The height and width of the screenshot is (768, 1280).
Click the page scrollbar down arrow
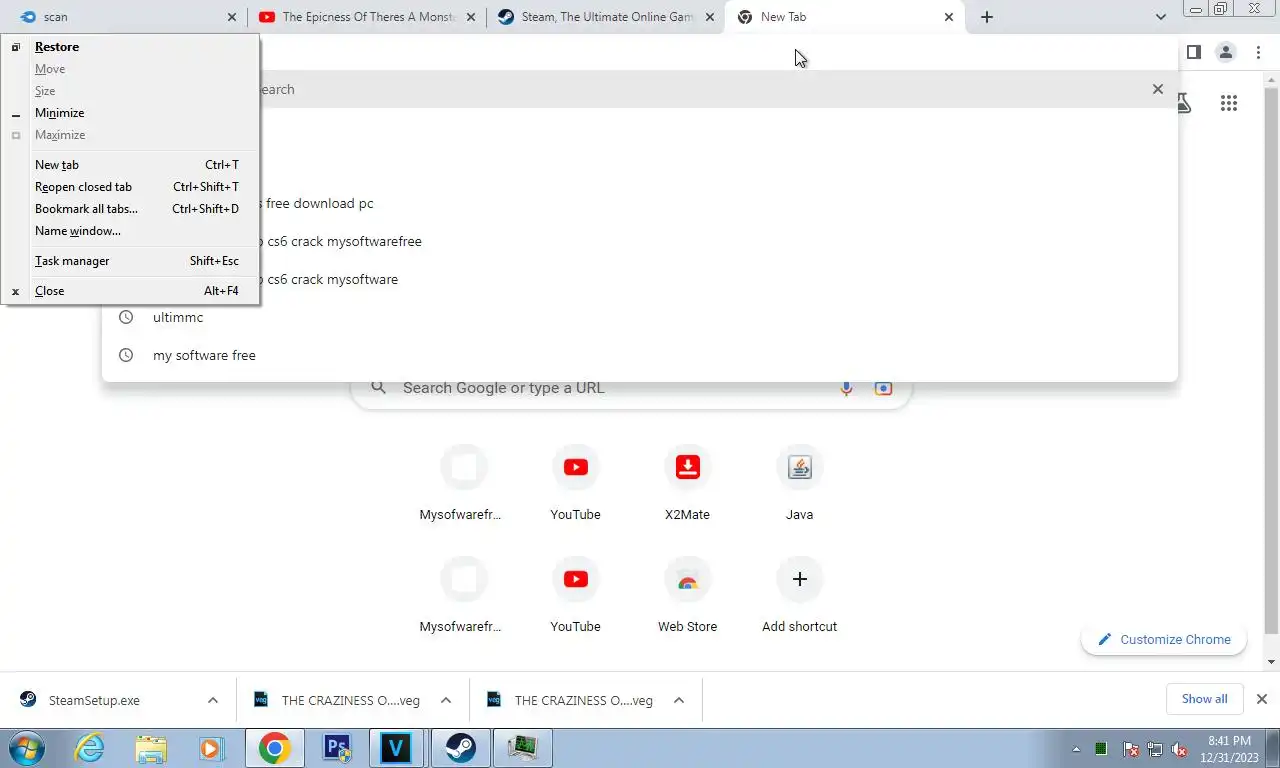click(1272, 662)
